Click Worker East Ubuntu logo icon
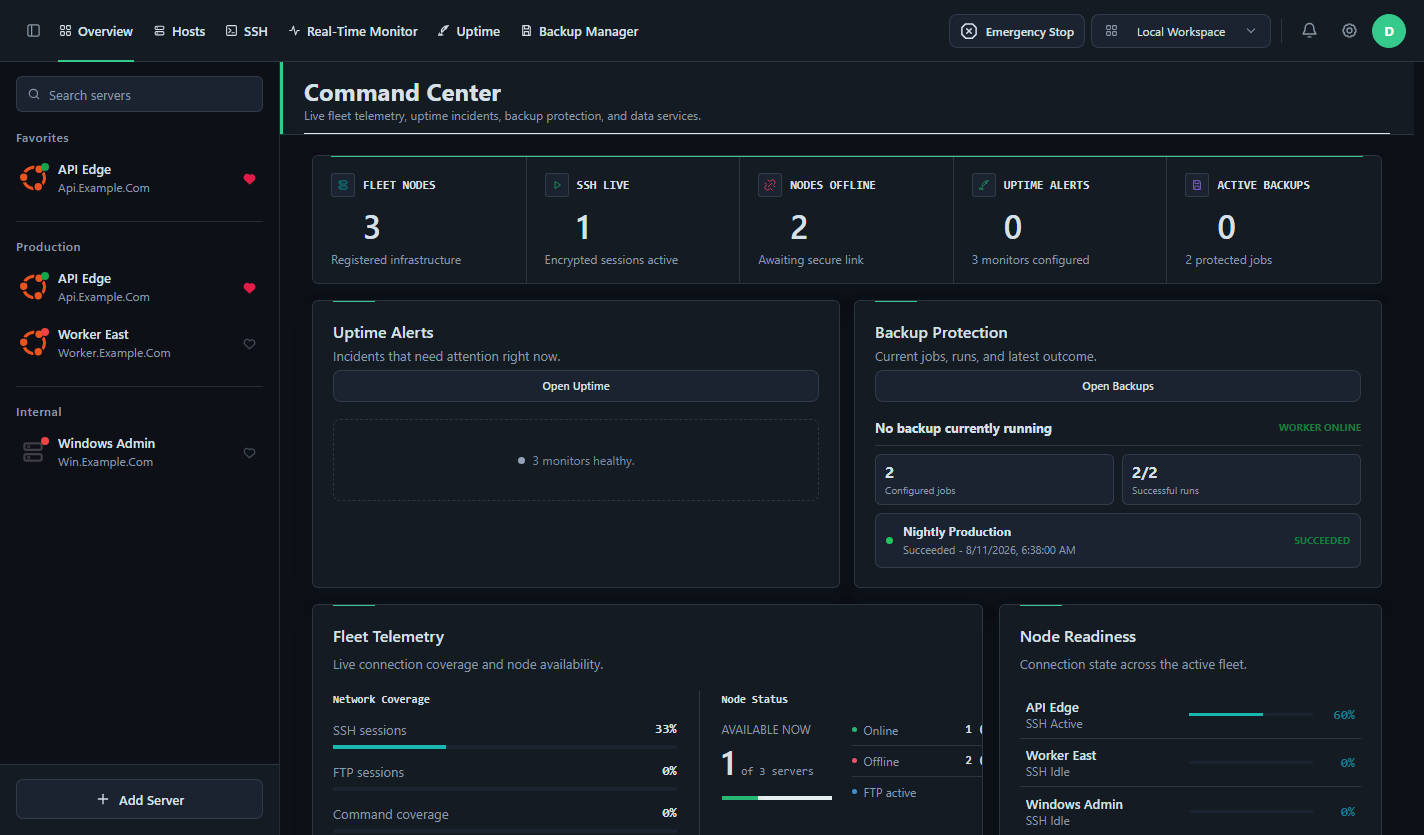 click(34, 343)
